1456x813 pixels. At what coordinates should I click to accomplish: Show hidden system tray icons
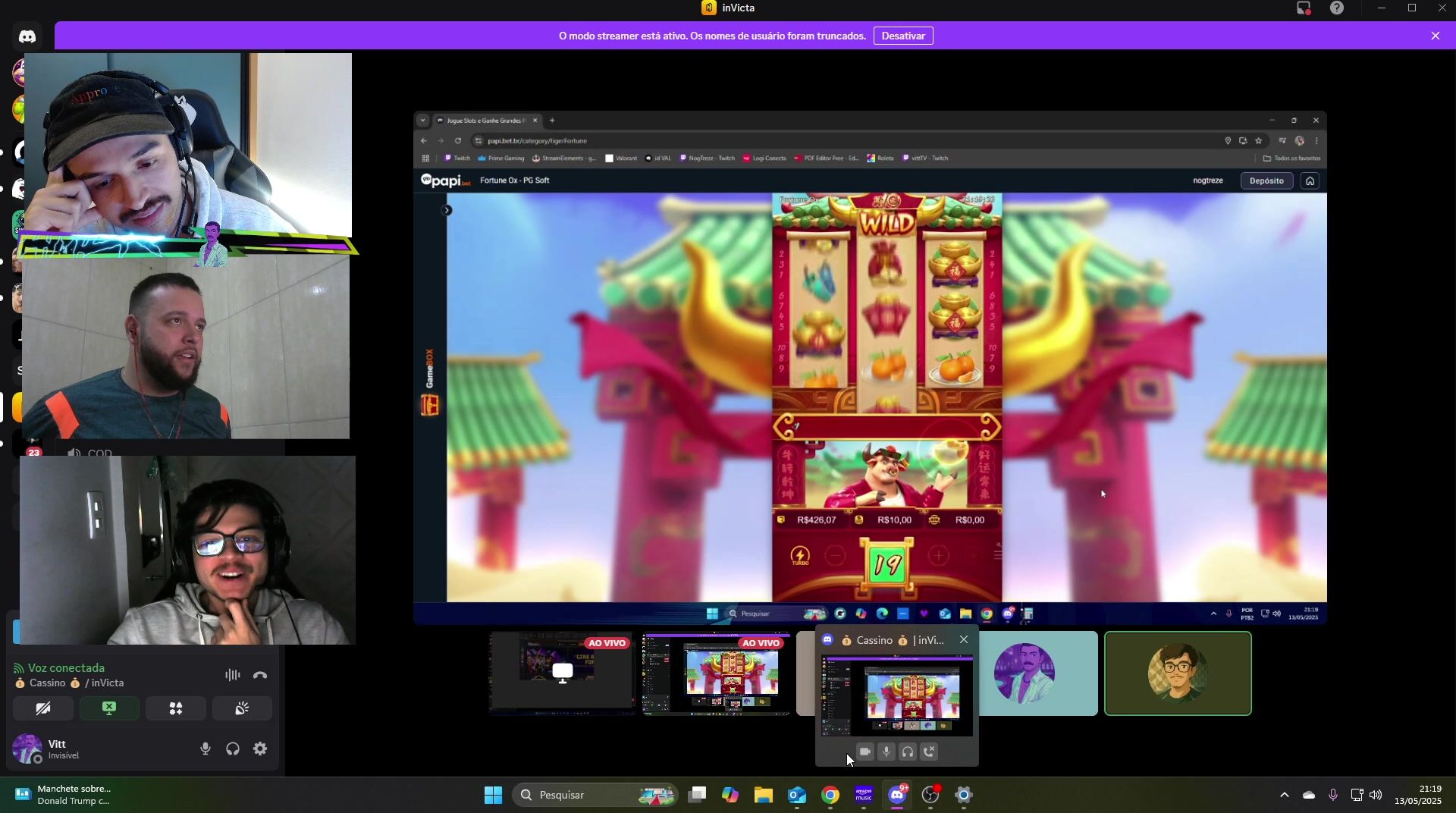click(1284, 795)
